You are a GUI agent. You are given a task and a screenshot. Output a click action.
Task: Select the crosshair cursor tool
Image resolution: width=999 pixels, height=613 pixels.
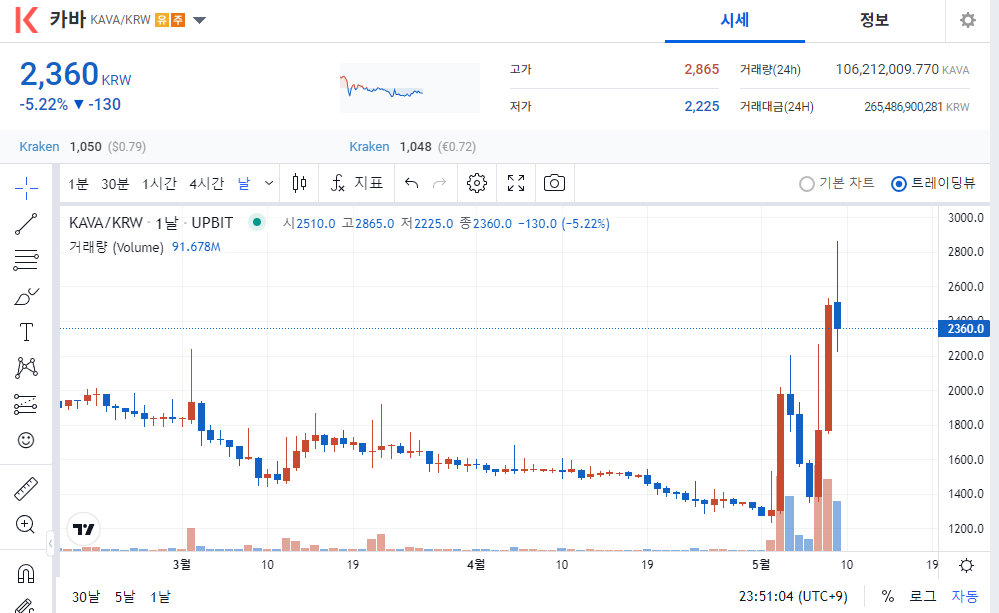pos(26,187)
